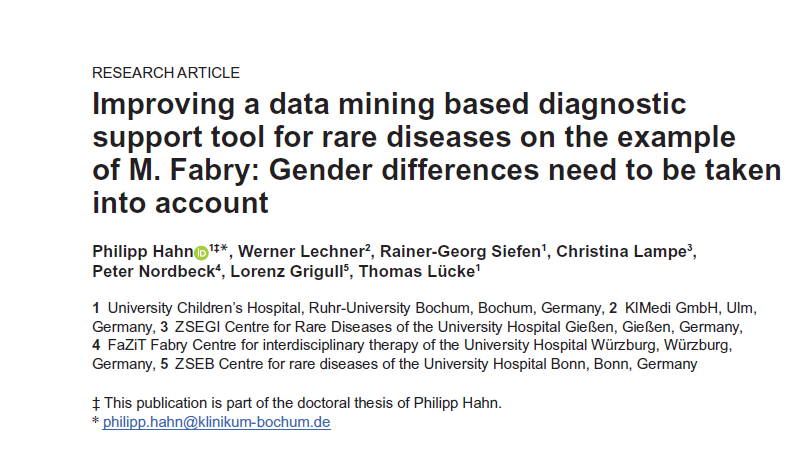This screenshot has width=808, height=454.
Task: Click the KIMedi GmbH, Ulm affiliation
Action: [690, 308]
